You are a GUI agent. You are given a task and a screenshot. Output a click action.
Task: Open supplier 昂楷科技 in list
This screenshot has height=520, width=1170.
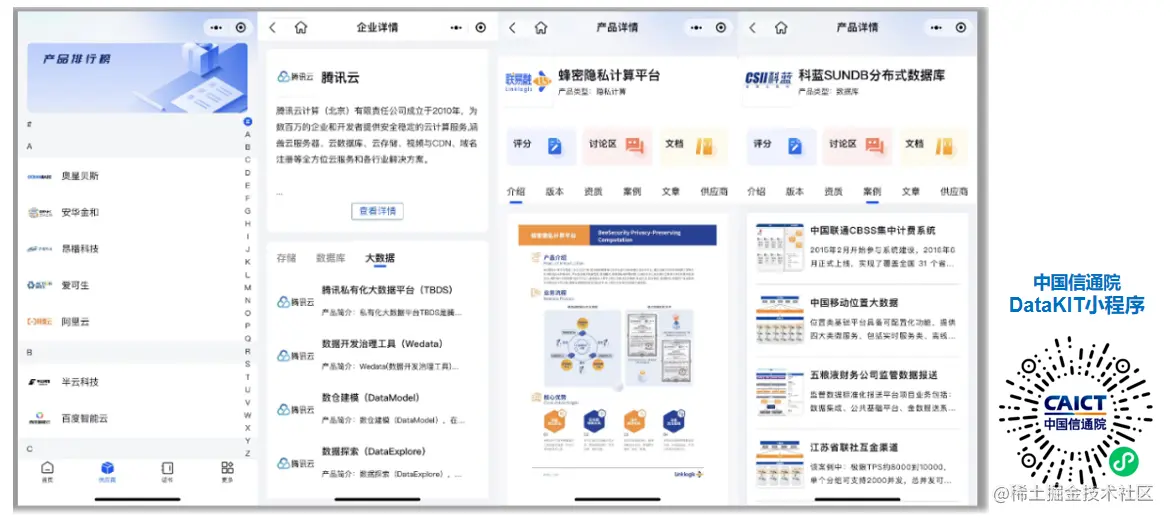tap(131, 248)
